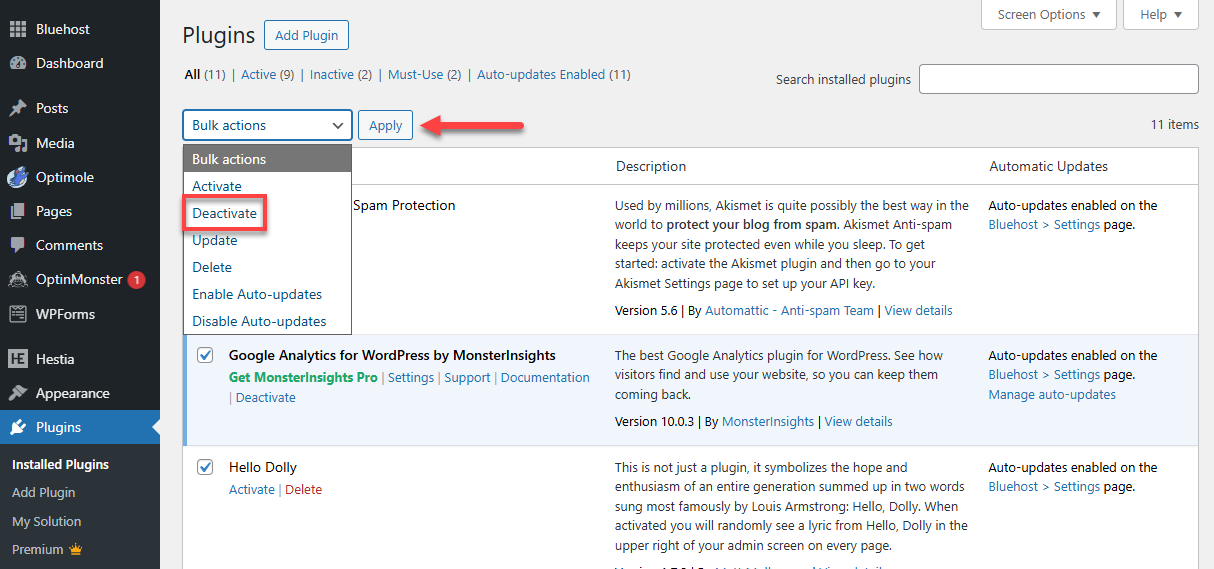The image size is (1214, 569).
Task: Click the Hello Dolly plugin name
Action: pyautogui.click(x=263, y=467)
